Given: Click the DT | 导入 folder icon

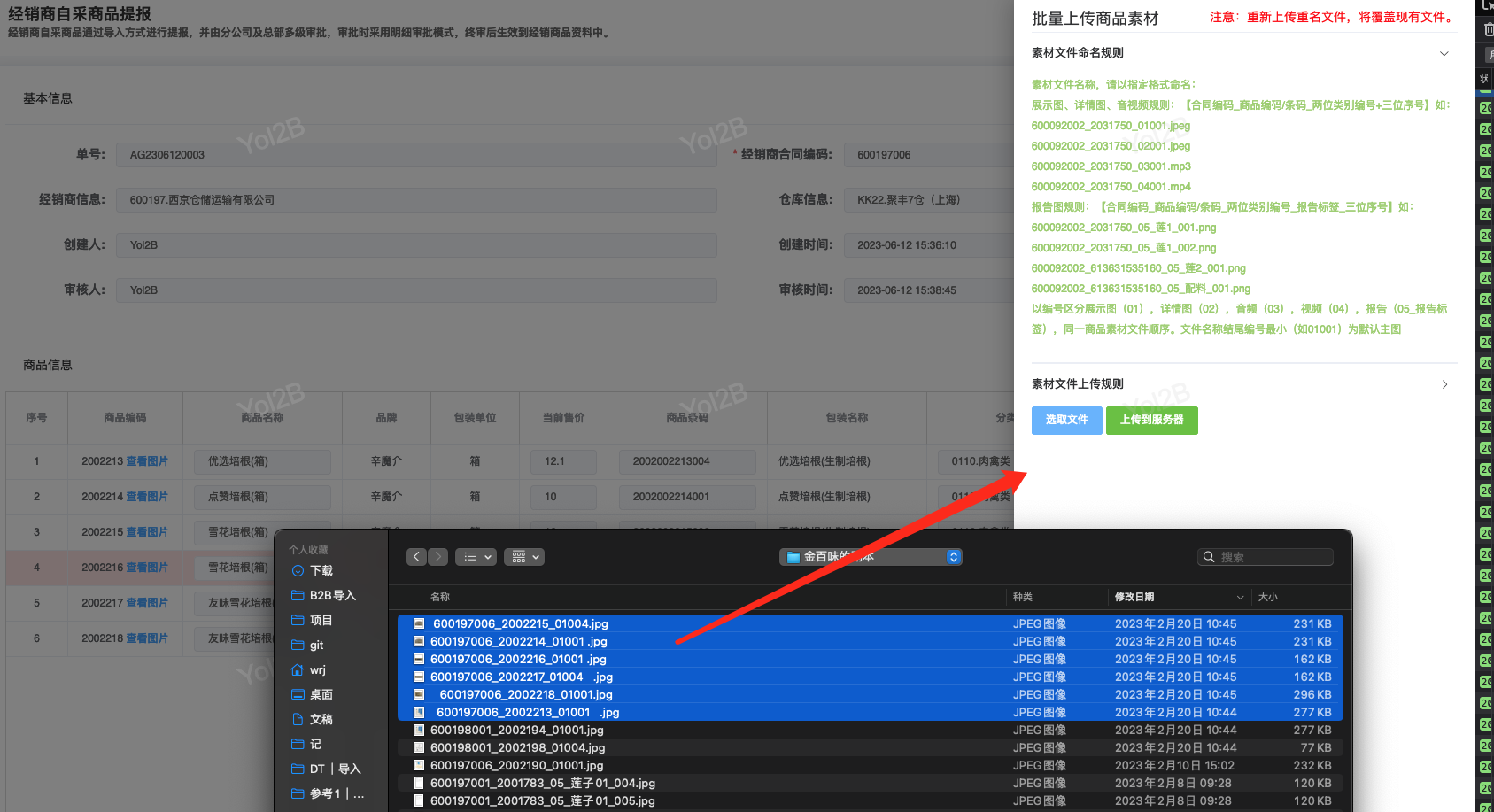Looking at the screenshot, I should click(x=298, y=769).
